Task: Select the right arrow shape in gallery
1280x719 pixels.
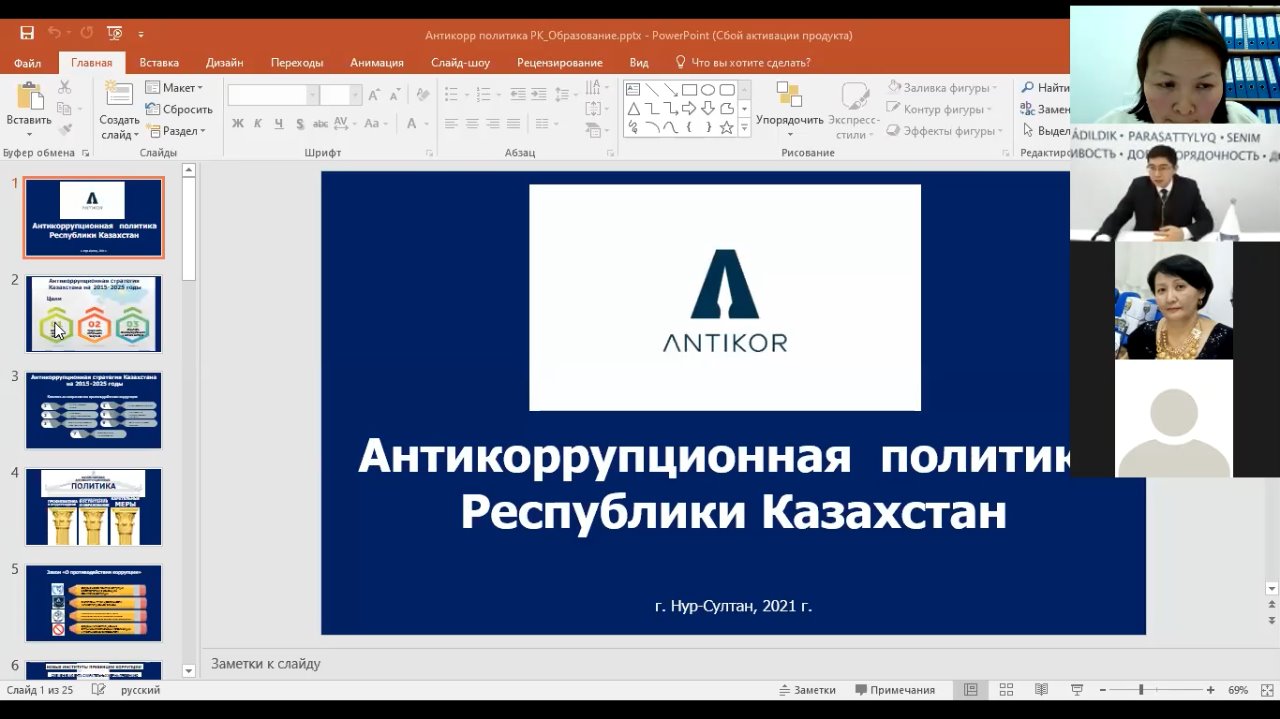Action: 689,108
